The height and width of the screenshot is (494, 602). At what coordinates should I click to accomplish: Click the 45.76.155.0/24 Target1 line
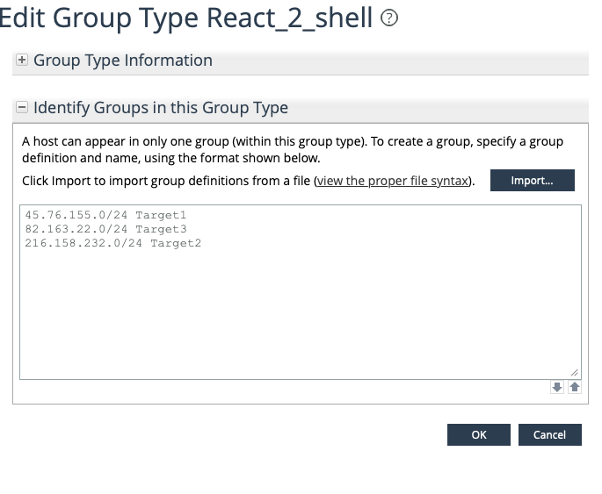pyautogui.click(x=106, y=215)
